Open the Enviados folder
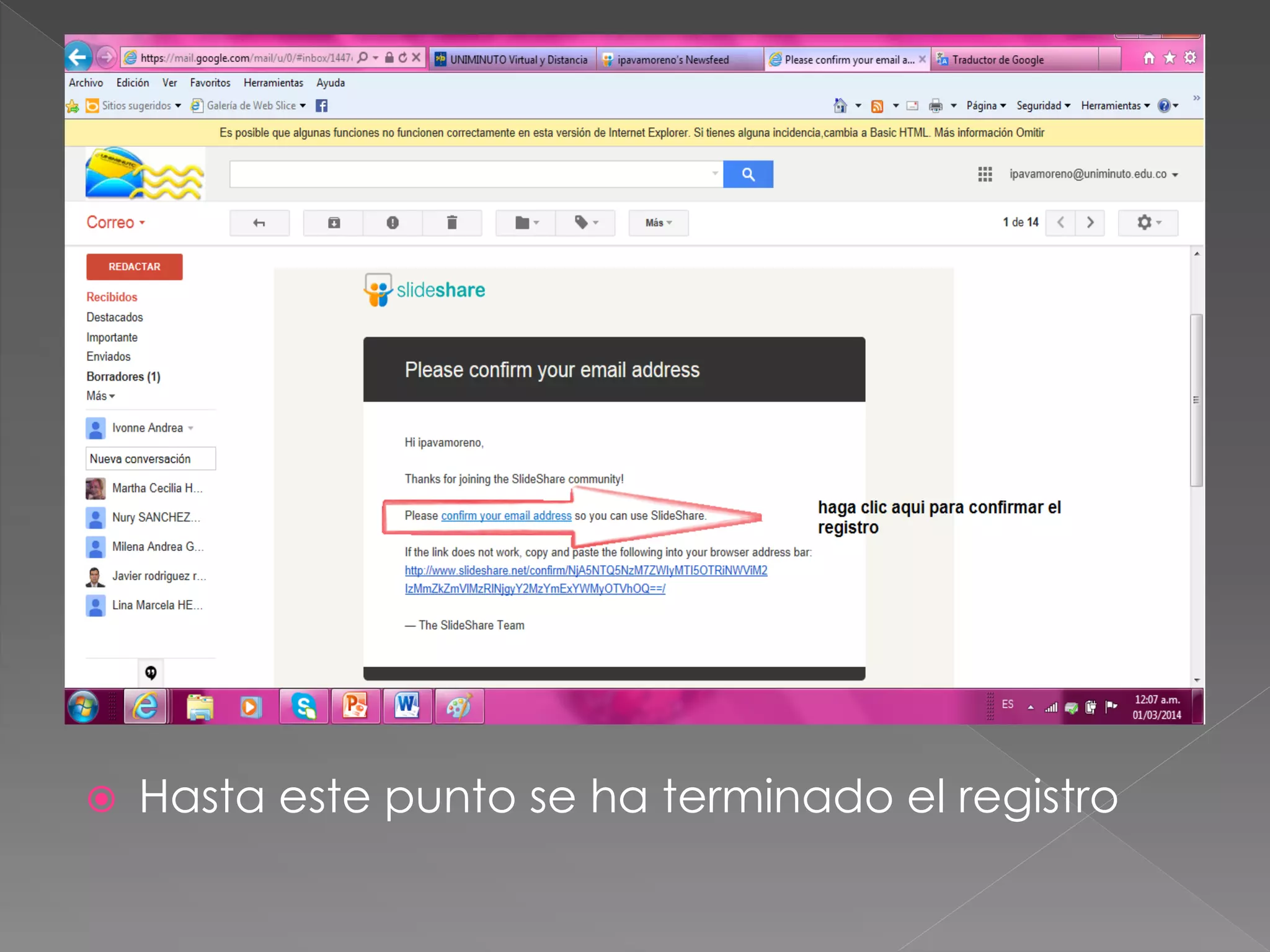The image size is (1270, 952). click(x=109, y=357)
